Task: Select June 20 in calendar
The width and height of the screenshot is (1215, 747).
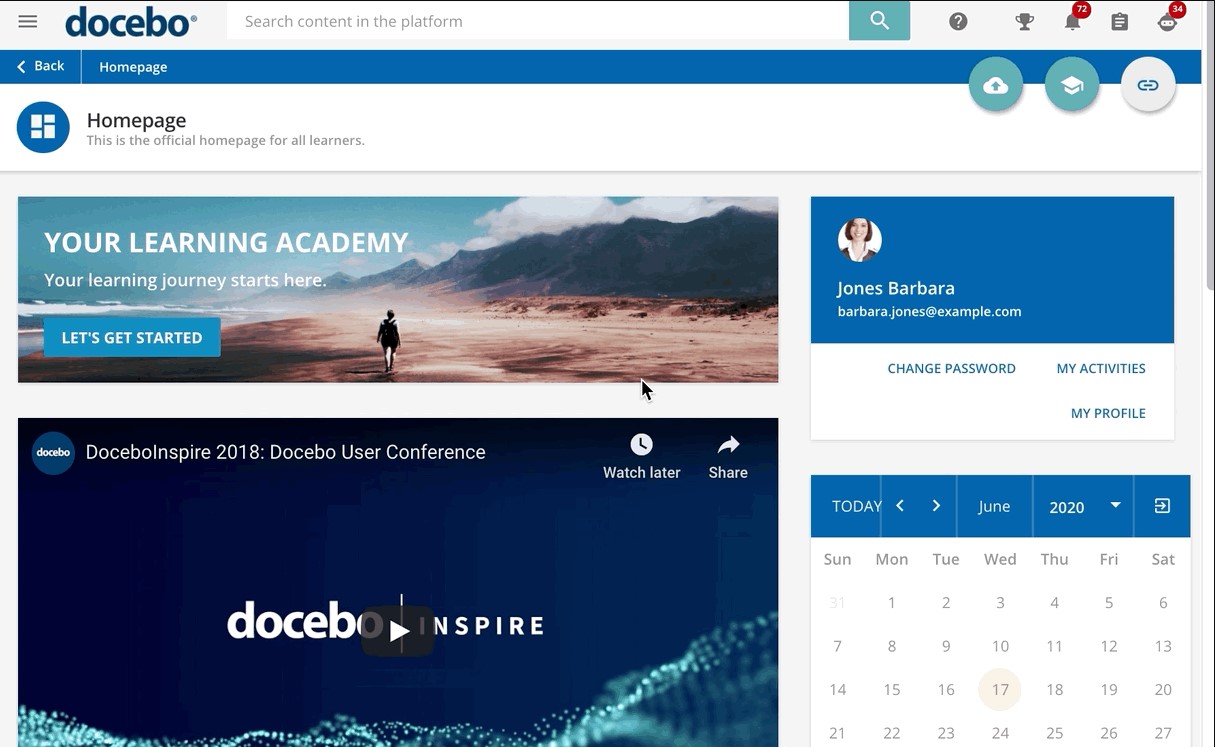Action: [x=1163, y=689]
